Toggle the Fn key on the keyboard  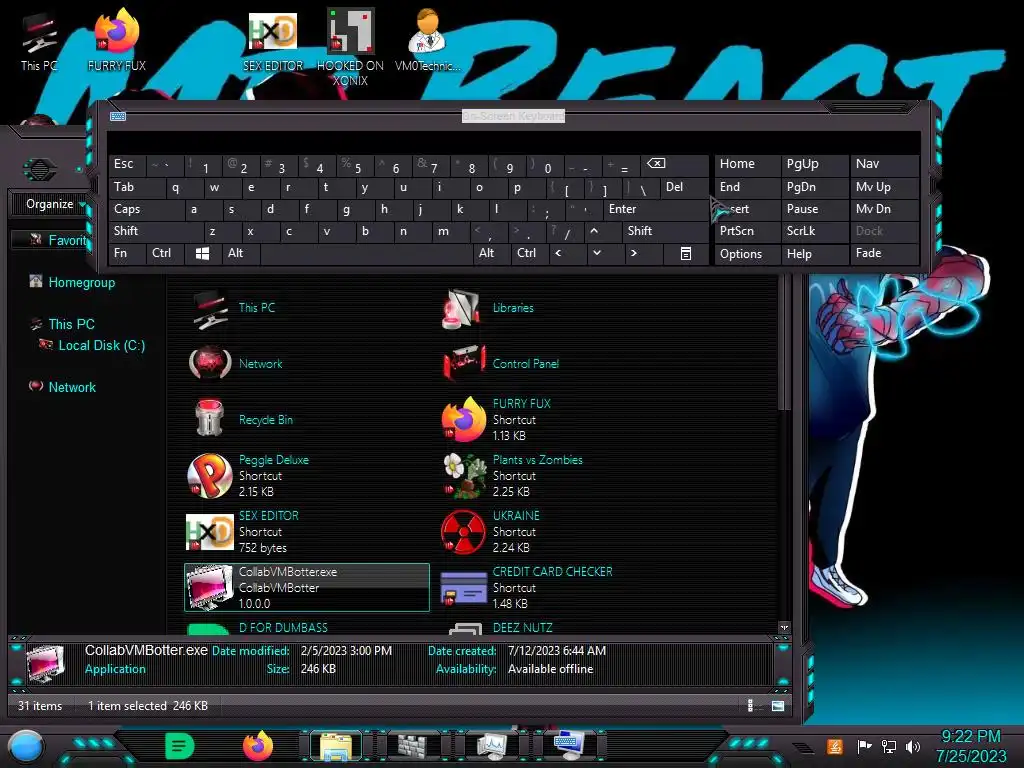[127, 253]
